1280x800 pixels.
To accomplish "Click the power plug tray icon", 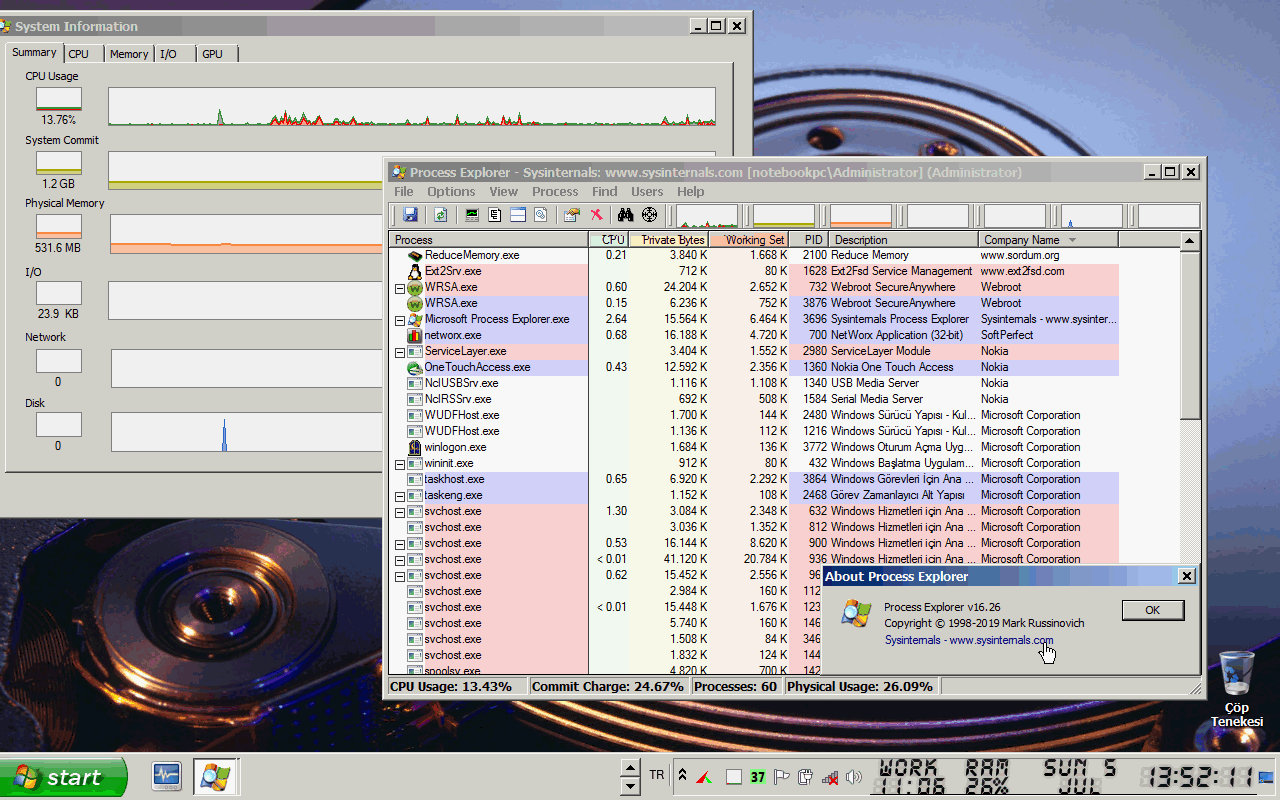I will 806,777.
